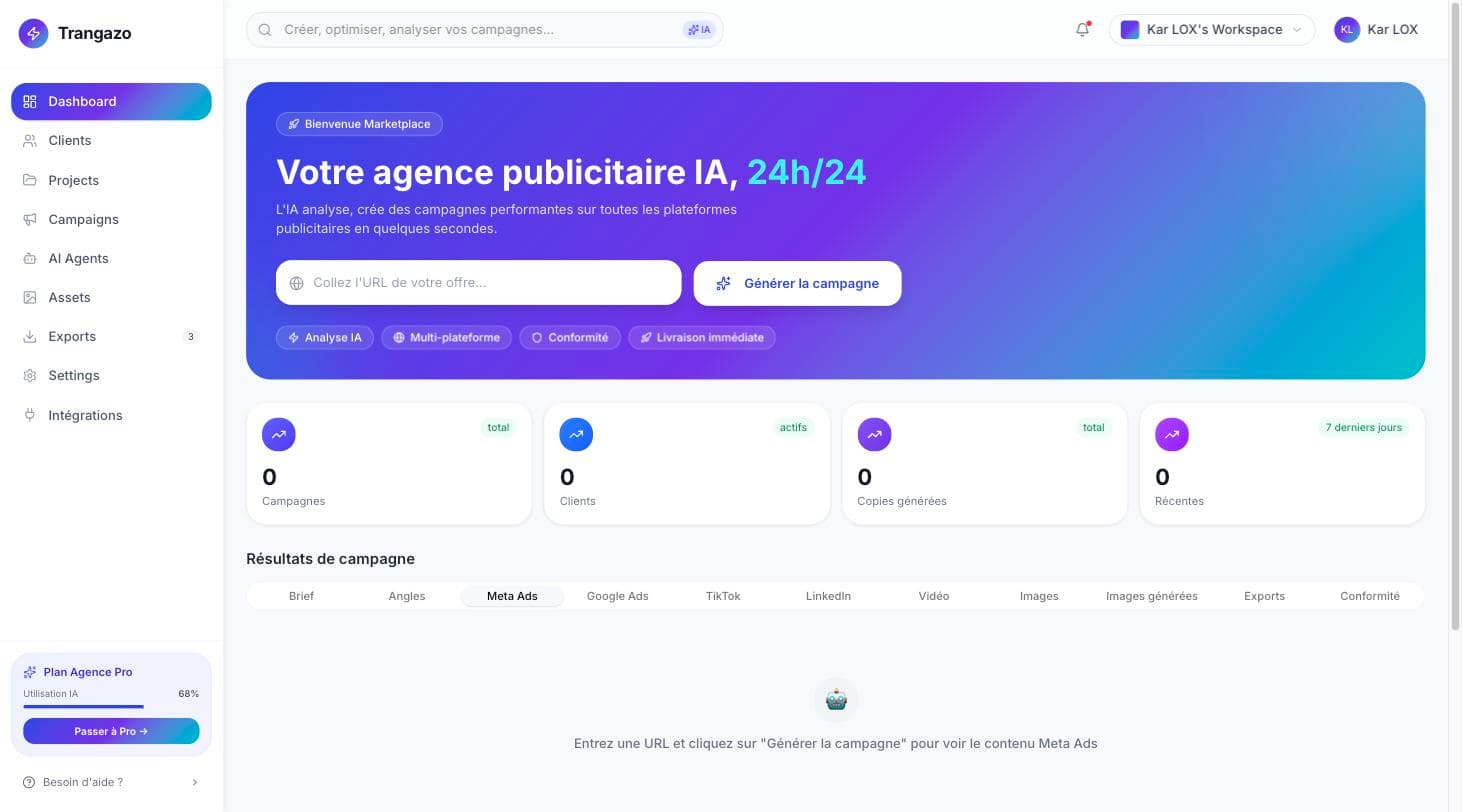Open the Images tab
1462x812 pixels.
[x=1039, y=596]
